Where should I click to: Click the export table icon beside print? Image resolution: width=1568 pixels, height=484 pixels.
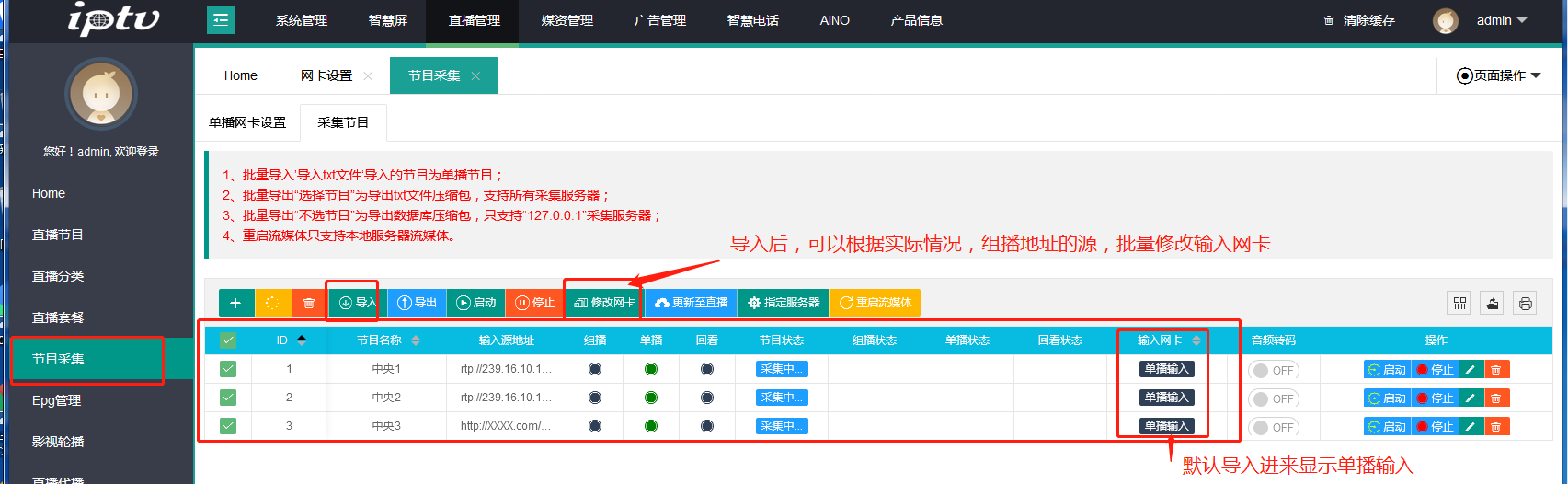[x=1493, y=304]
